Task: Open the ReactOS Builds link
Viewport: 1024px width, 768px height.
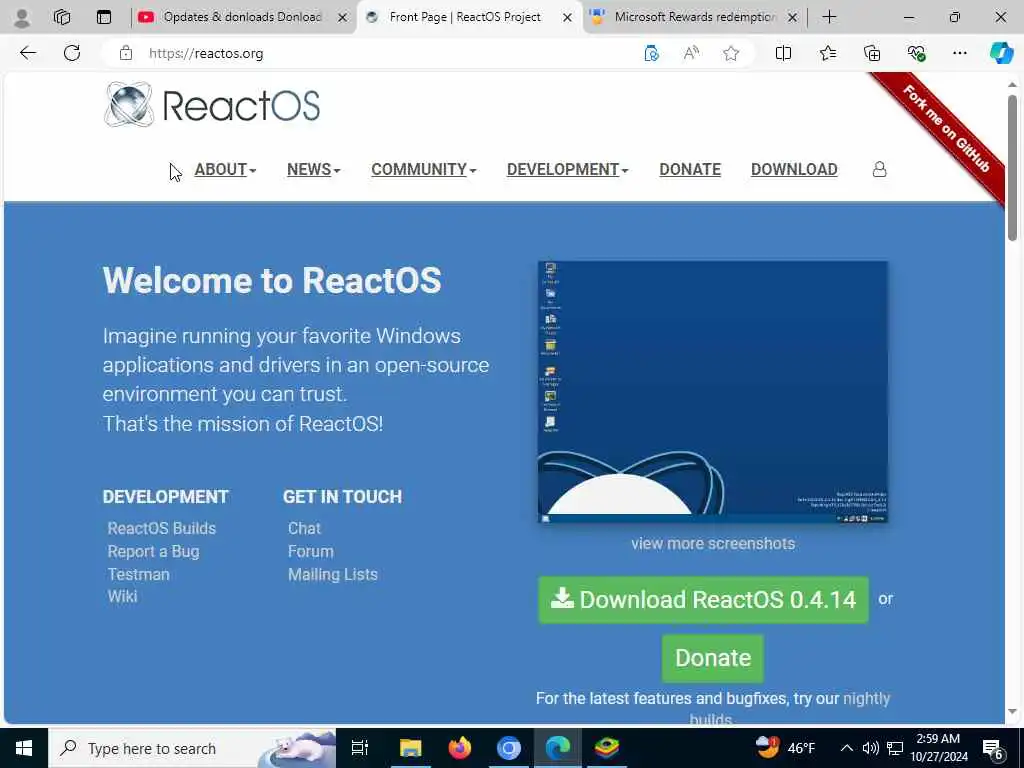Action: coord(161,528)
